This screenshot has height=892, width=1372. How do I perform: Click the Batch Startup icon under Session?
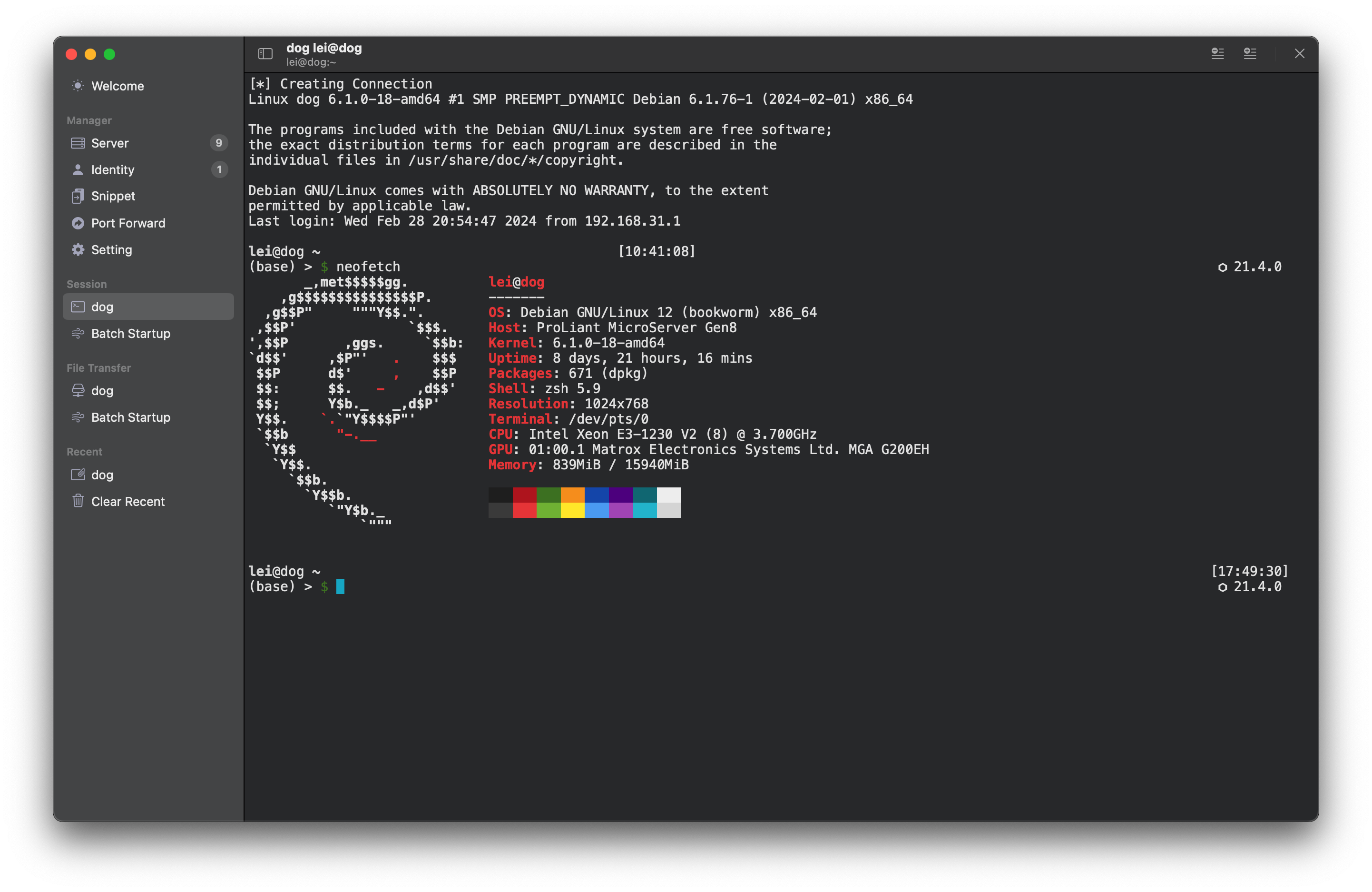point(78,333)
